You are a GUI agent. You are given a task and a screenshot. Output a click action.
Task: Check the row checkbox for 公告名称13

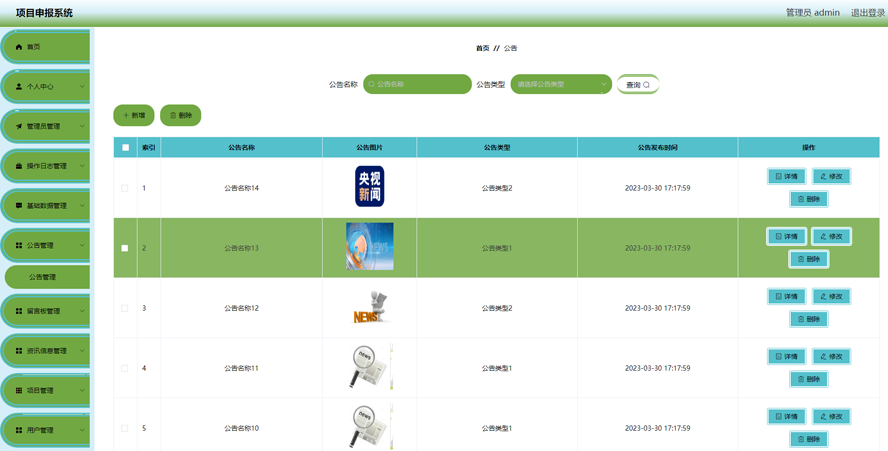pyautogui.click(x=125, y=248)
